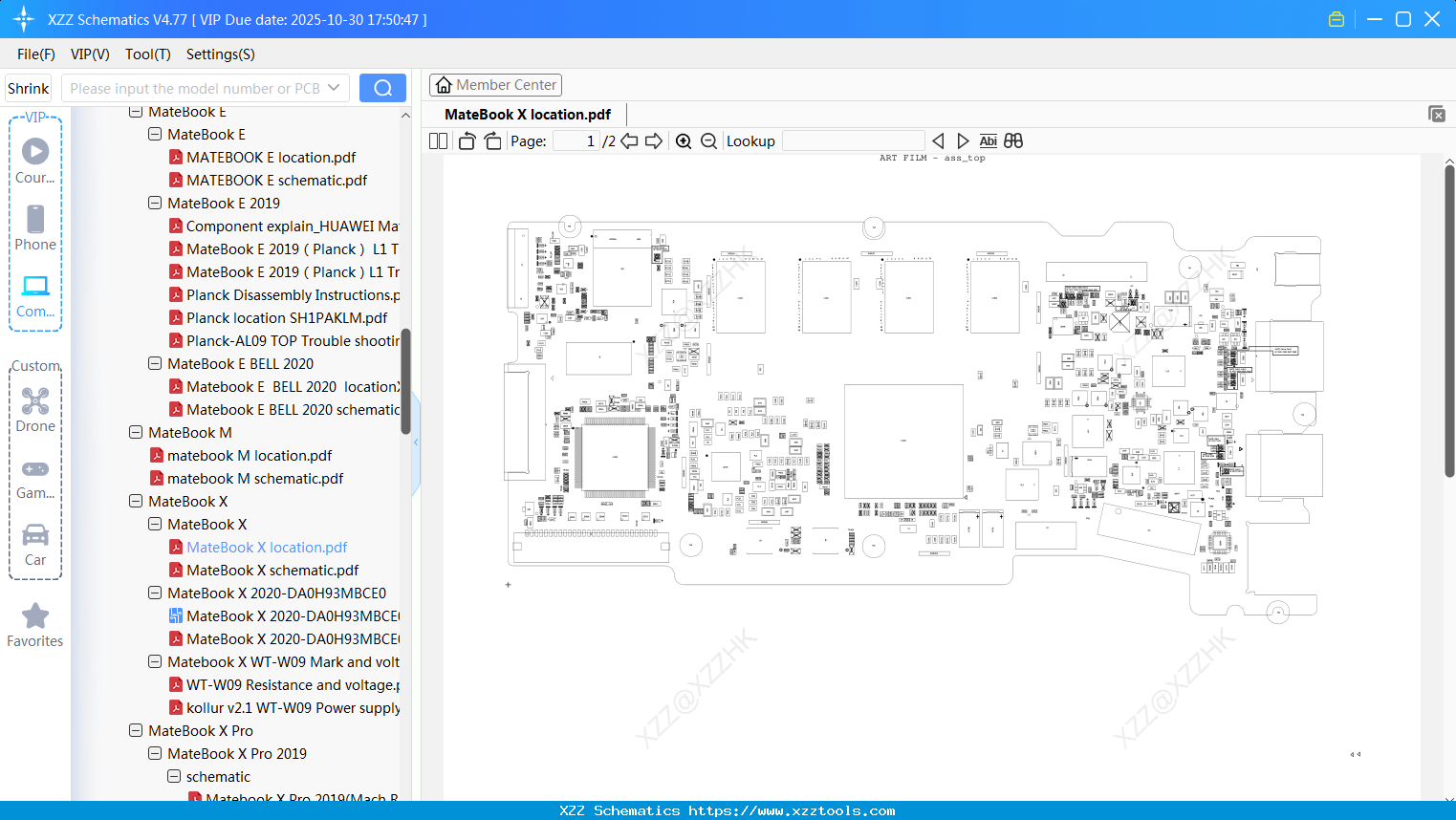The width and height of the screenshot is (1456, 820).
Task: Open MATEBOOK E schematic.pdf
Action: (x=276, y=180)
